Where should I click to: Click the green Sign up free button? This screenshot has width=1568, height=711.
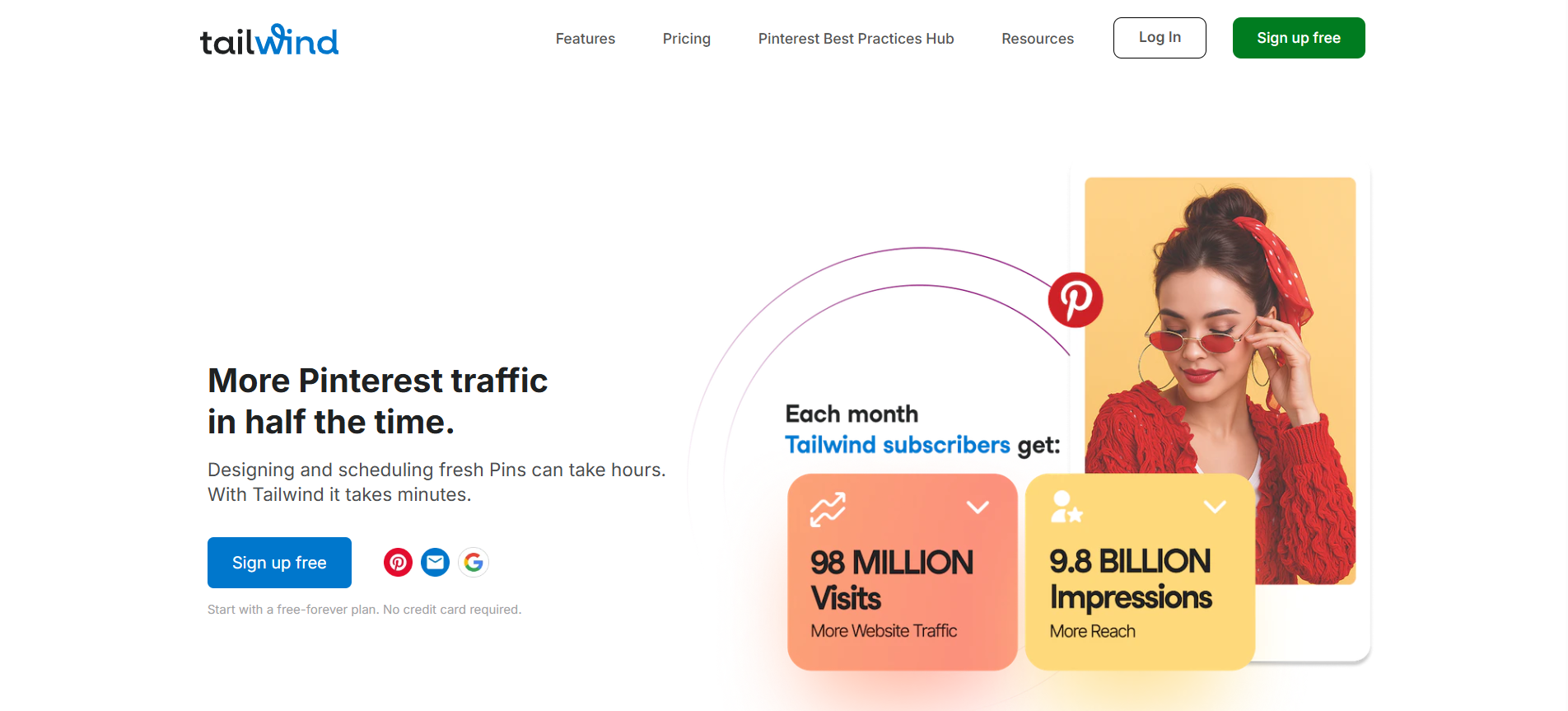(x=1298, y=37)
